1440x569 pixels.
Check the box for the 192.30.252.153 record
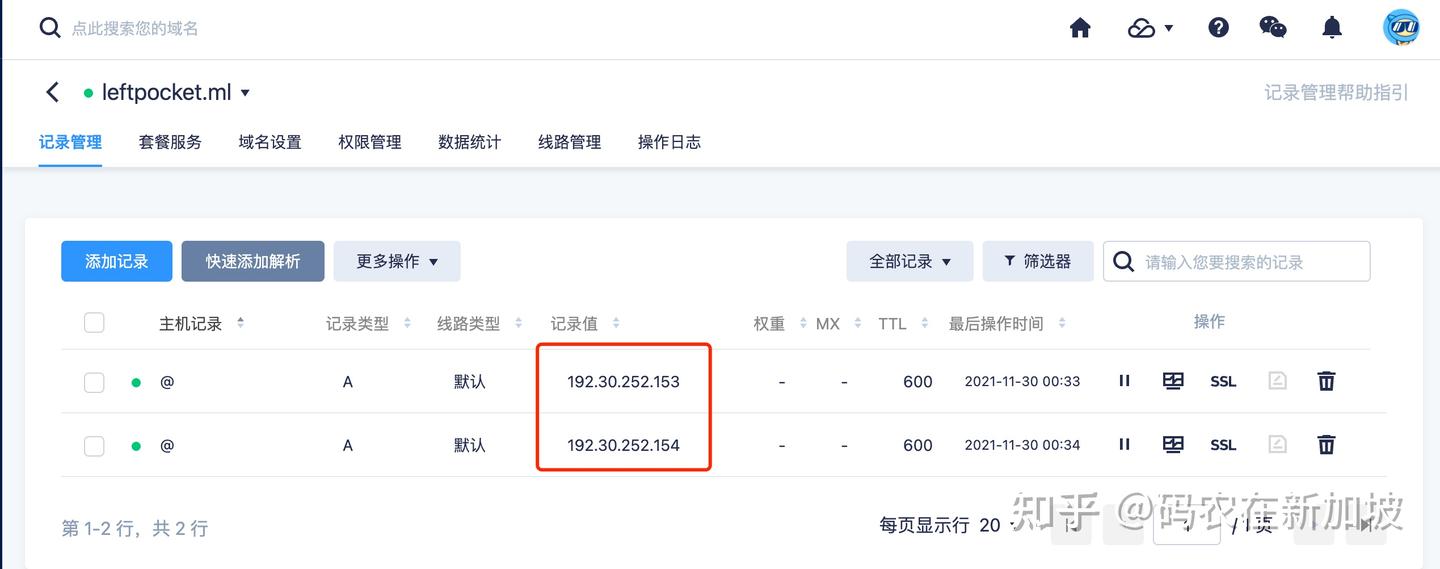click(94, 382)
